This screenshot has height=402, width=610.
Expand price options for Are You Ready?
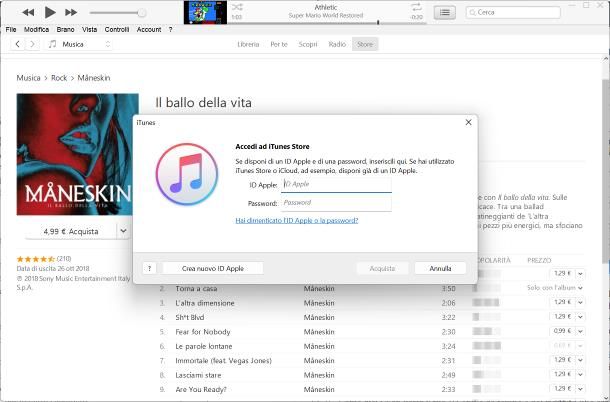580,389
